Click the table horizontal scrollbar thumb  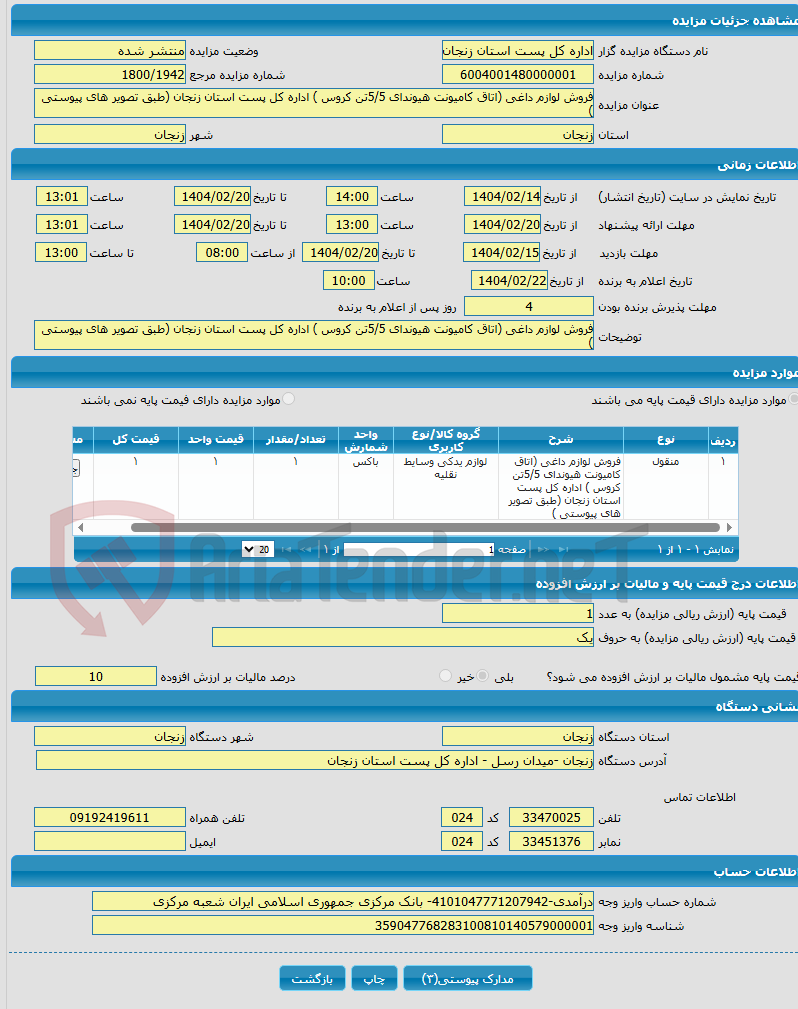(425, 527)
